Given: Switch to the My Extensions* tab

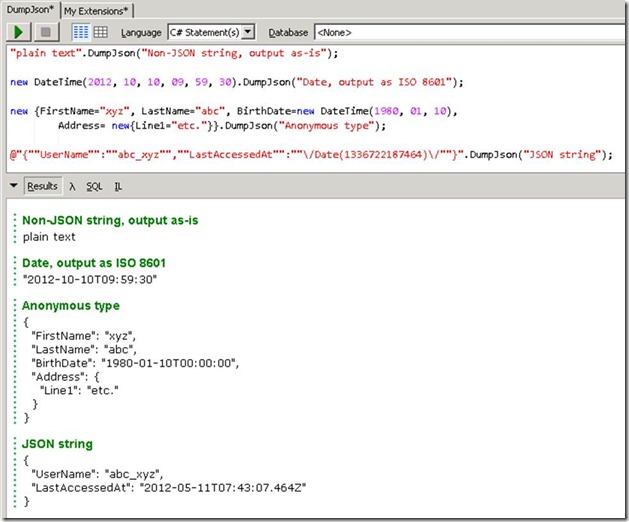Looking at the screenshot, I should 96,11.
